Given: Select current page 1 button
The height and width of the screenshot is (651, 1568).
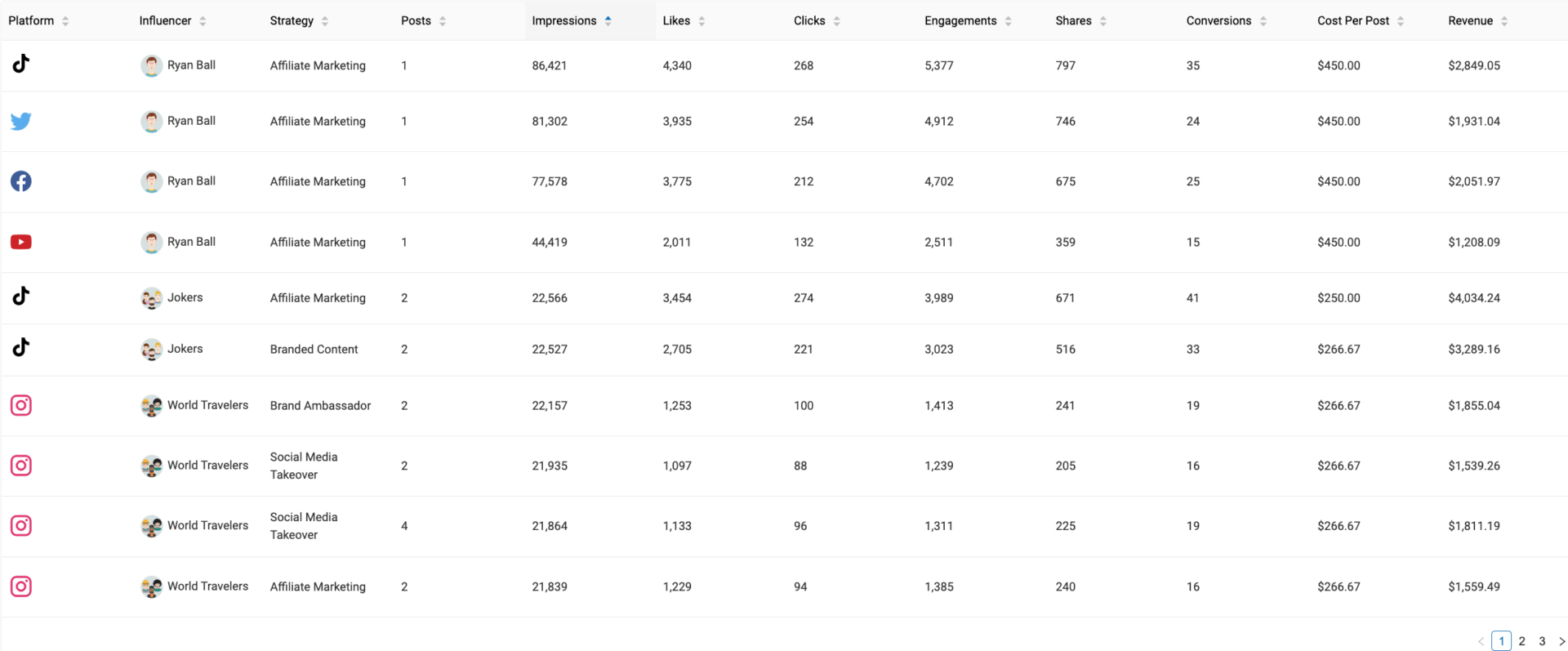Looking at the screenshot, I should tap(1501, 641).
